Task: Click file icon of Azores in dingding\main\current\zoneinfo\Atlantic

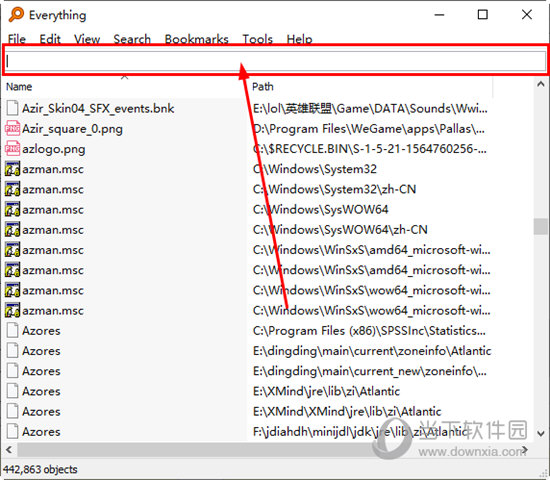Action: [13, 351]
